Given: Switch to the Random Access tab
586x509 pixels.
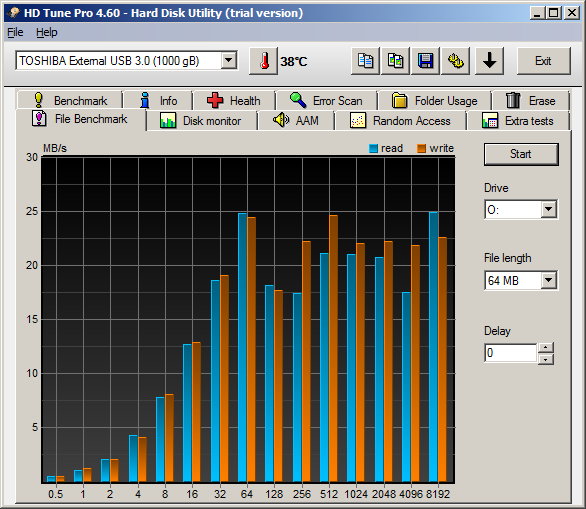Looking at the screenshot, I should tap(400, 121).
